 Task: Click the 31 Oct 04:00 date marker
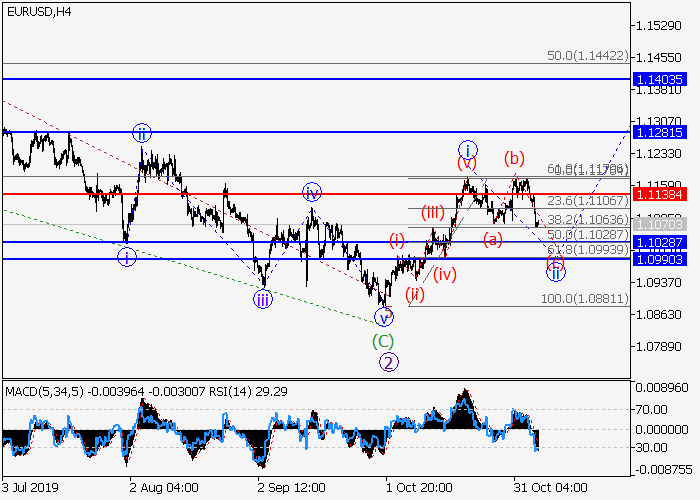(x=543, y=487)
